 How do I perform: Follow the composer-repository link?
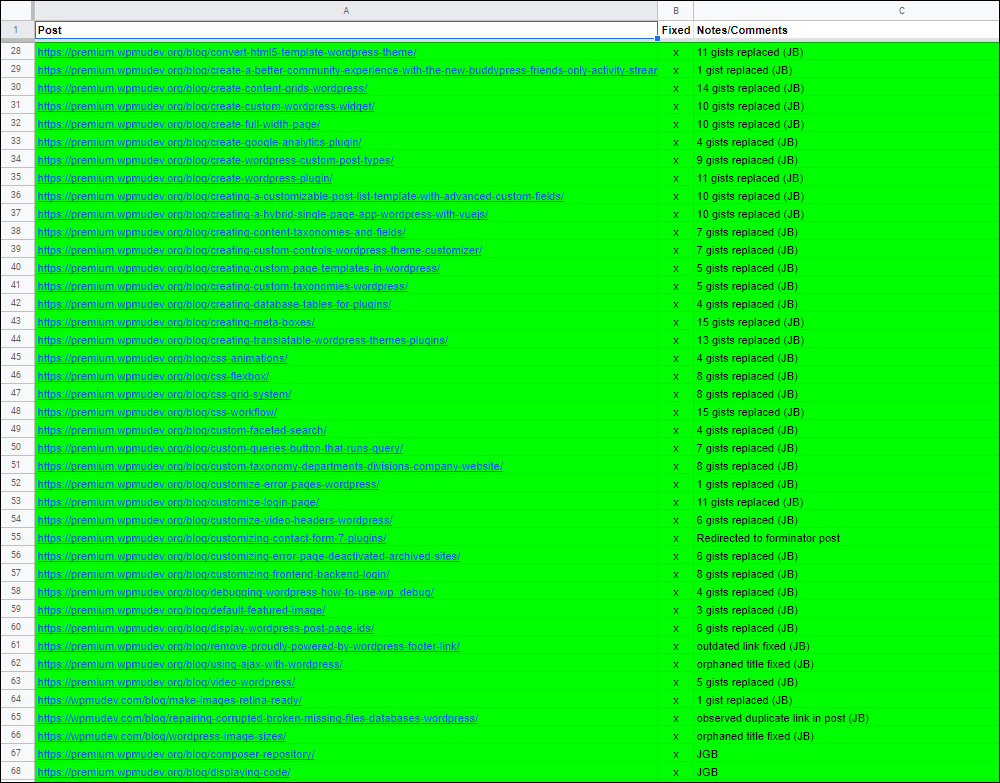(176, 754)
